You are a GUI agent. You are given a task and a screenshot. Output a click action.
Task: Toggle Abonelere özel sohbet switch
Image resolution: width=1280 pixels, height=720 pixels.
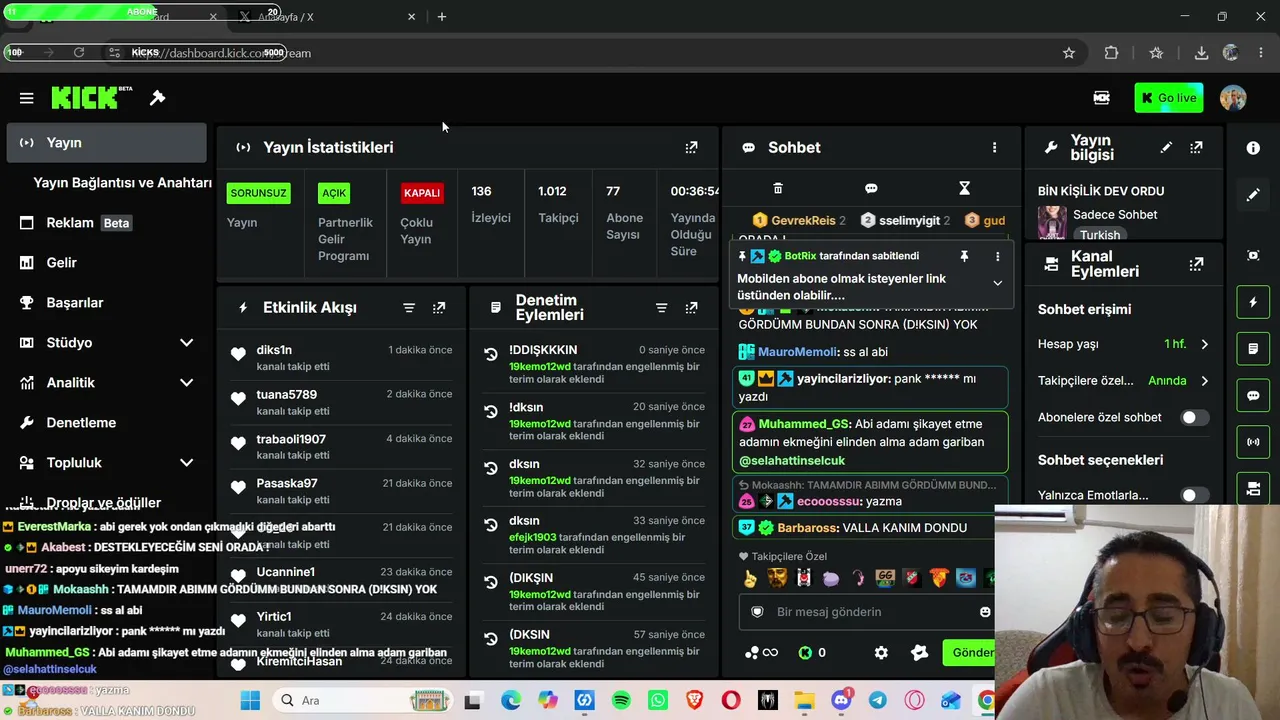[x=1193, y=417]
